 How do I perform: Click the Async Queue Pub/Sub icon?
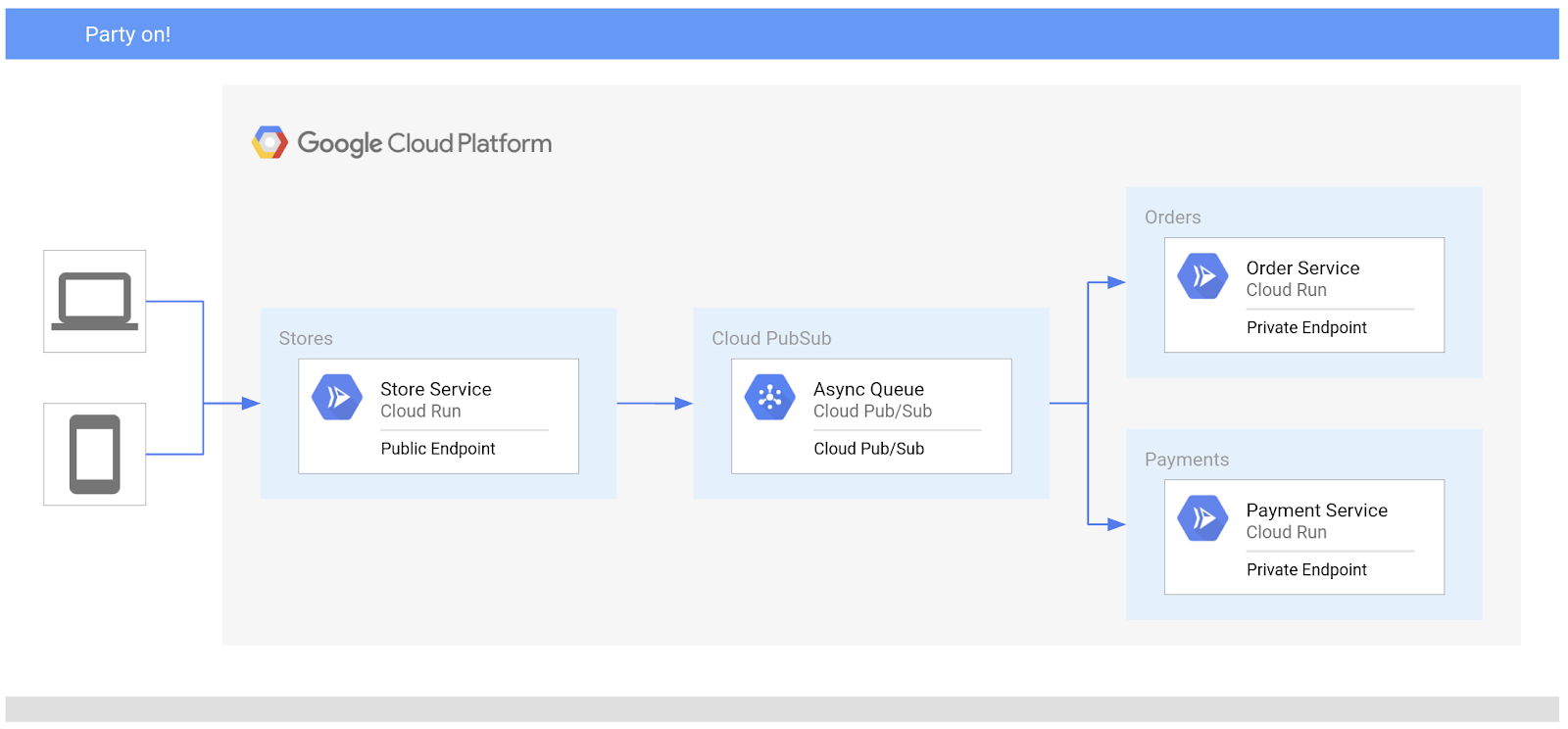click(770, 397)
